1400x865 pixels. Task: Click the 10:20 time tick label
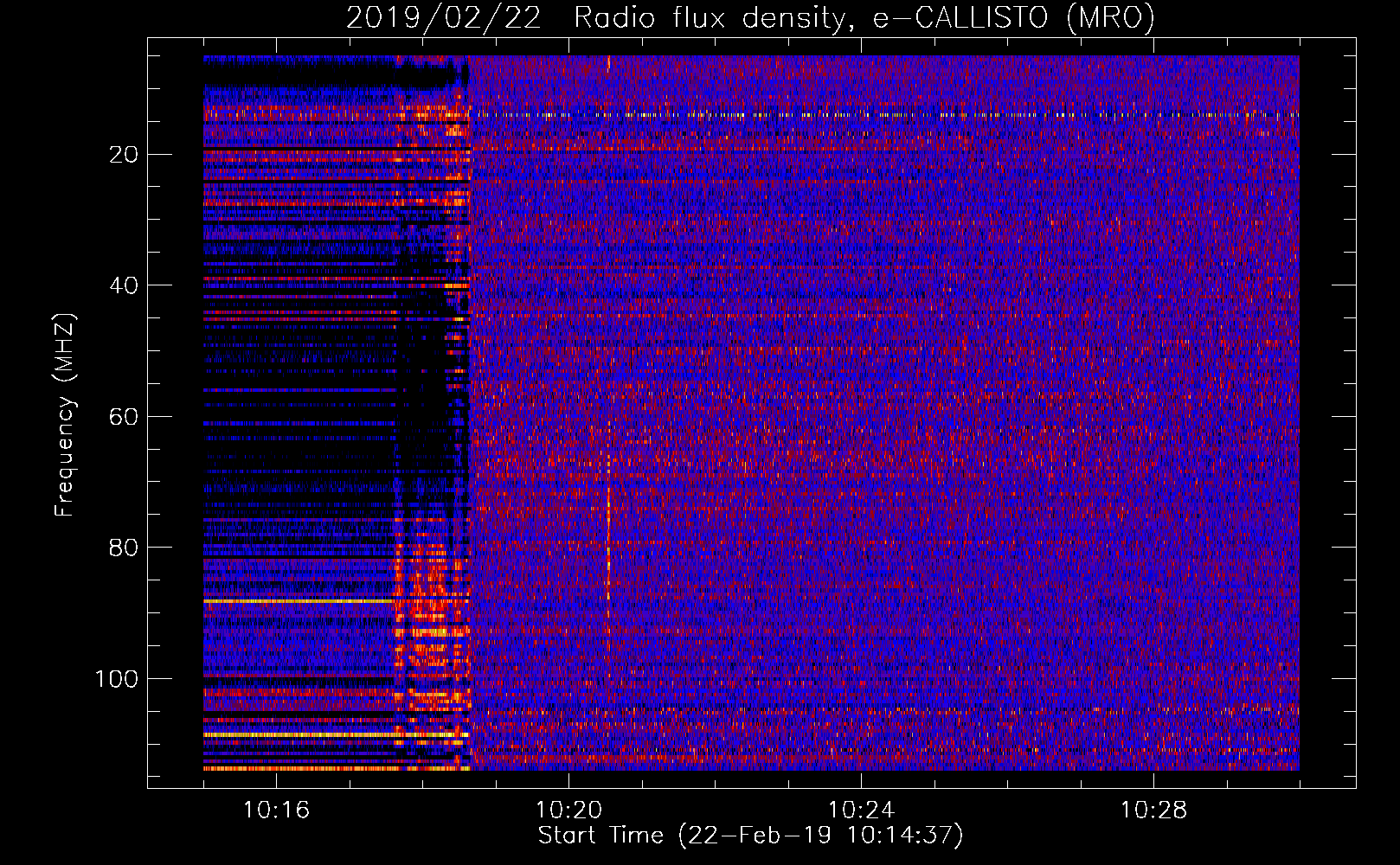[x=568, y=811]
